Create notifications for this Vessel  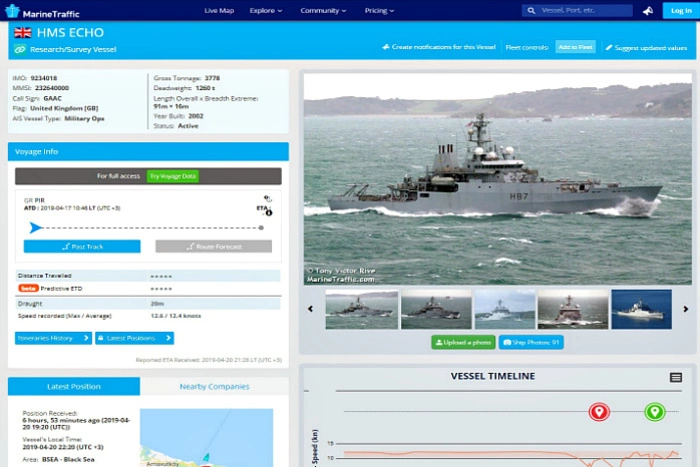tap(439, 47)
